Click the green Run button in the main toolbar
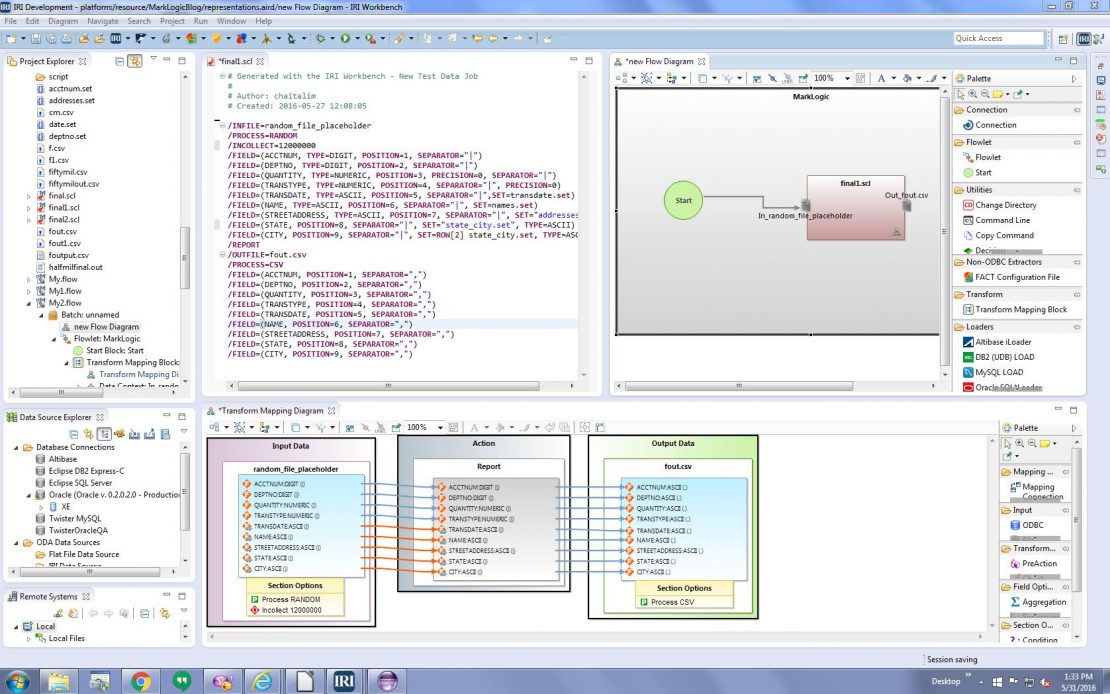The width and height of the screenshot is (1110, 694). [345, 38]
